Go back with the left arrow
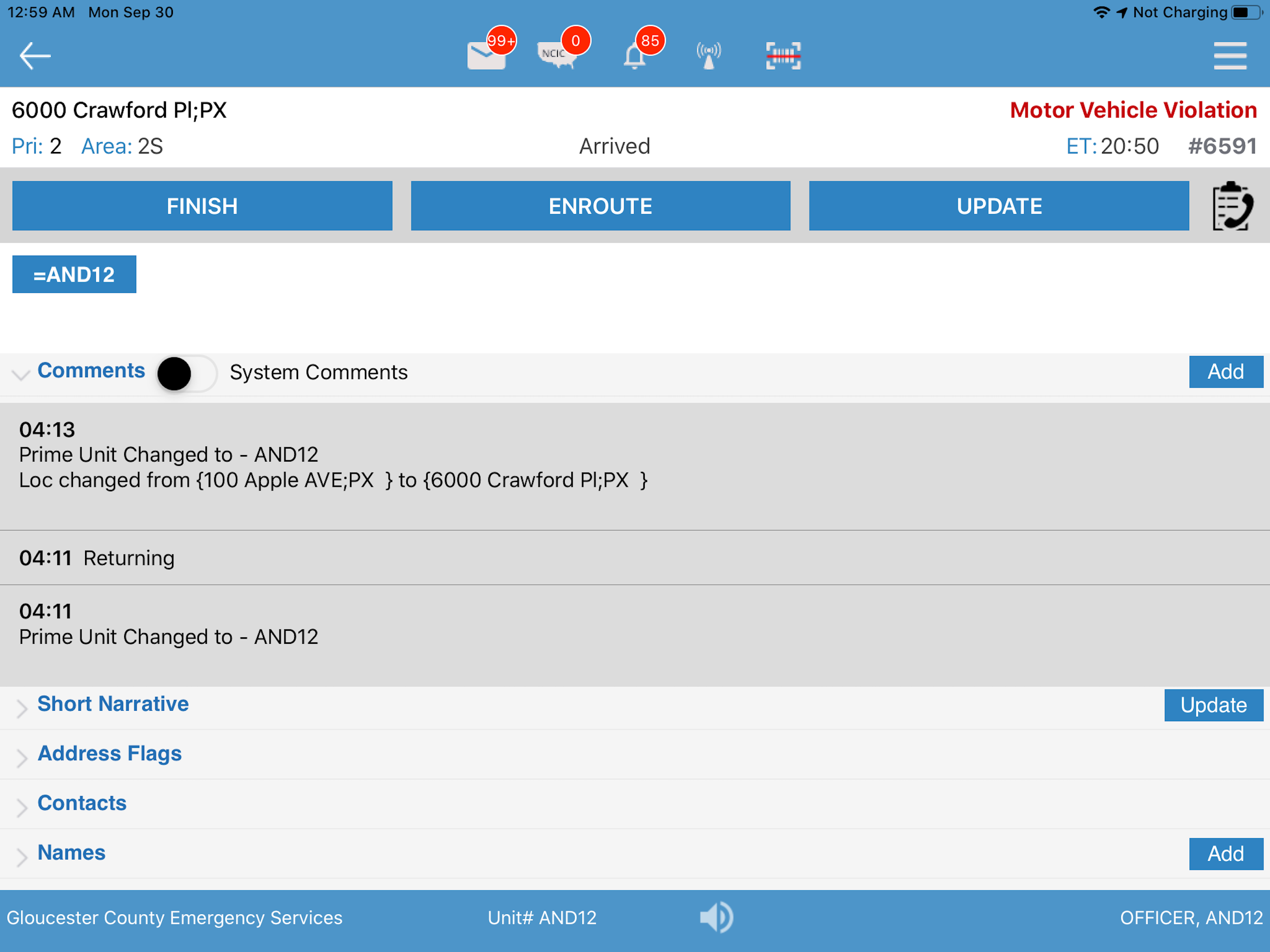The image size is (1270, 952). pos(35,56)
